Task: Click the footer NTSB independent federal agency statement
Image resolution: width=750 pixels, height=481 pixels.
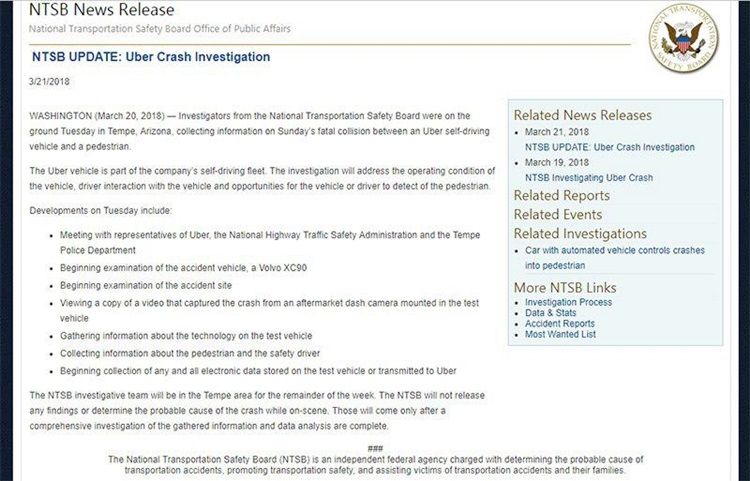Action: click(375, 465)
